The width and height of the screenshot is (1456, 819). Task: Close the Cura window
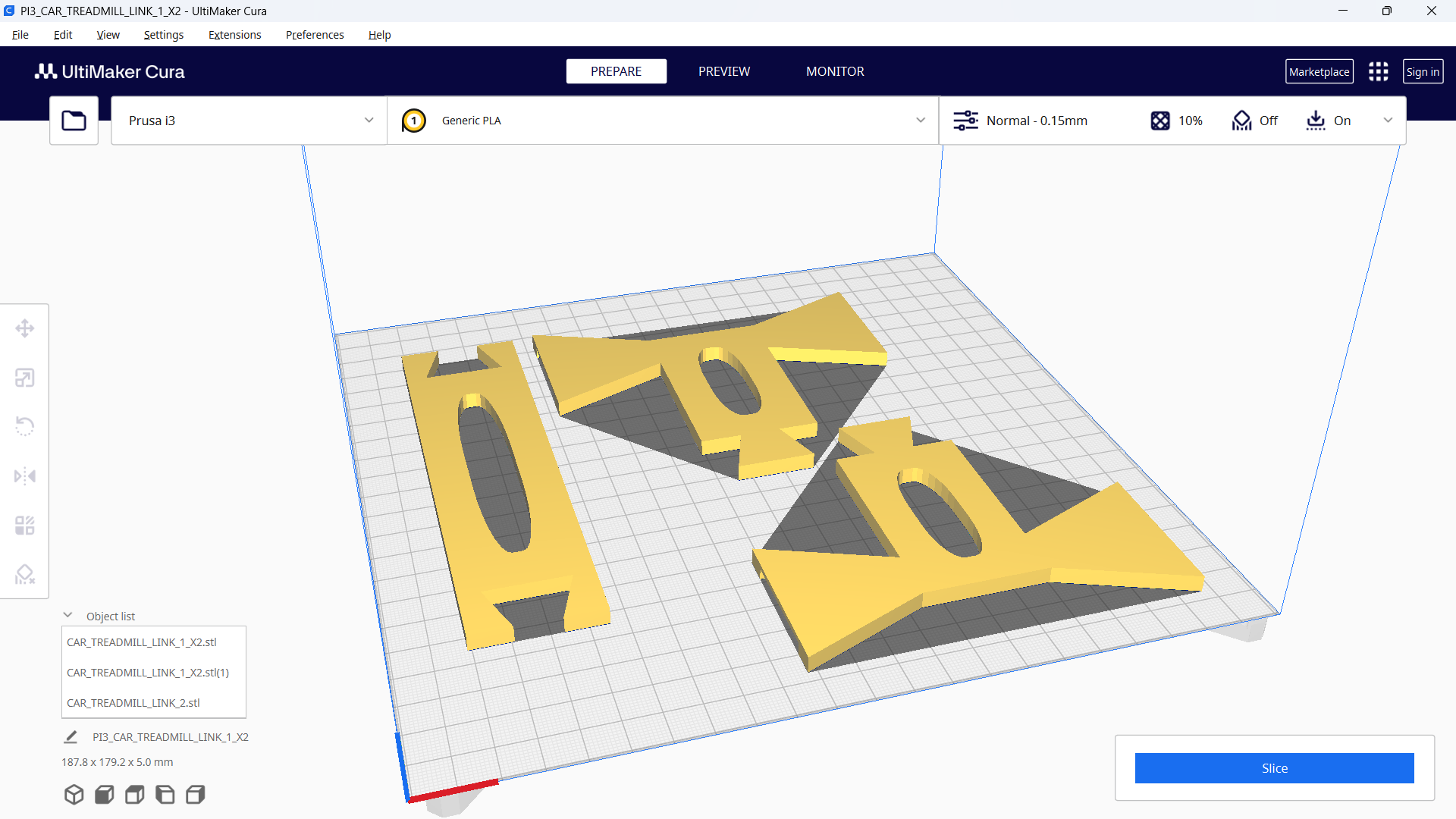[x=1432, y=11]
